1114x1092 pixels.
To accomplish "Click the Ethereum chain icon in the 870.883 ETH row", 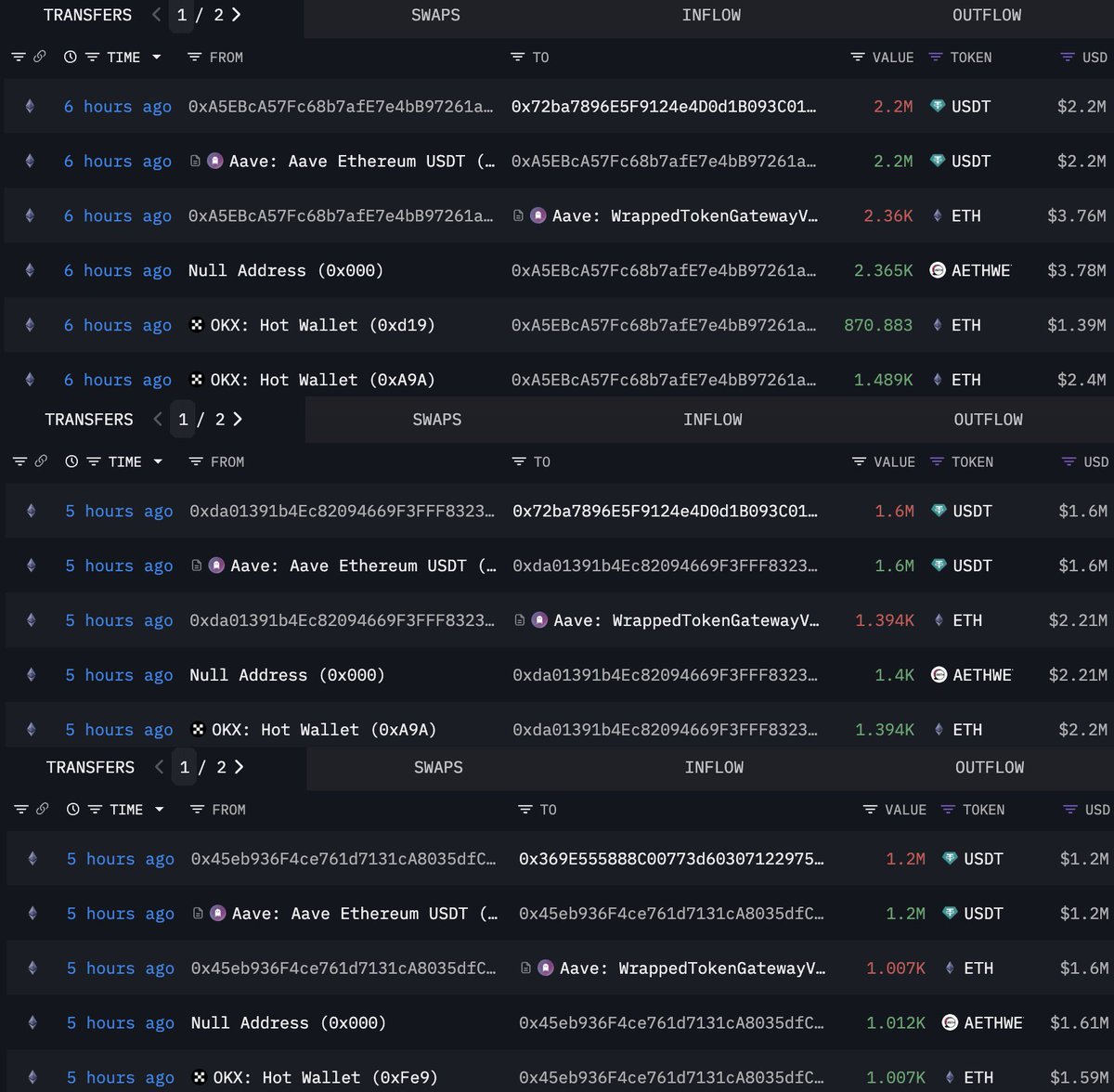I will point(30,325).
